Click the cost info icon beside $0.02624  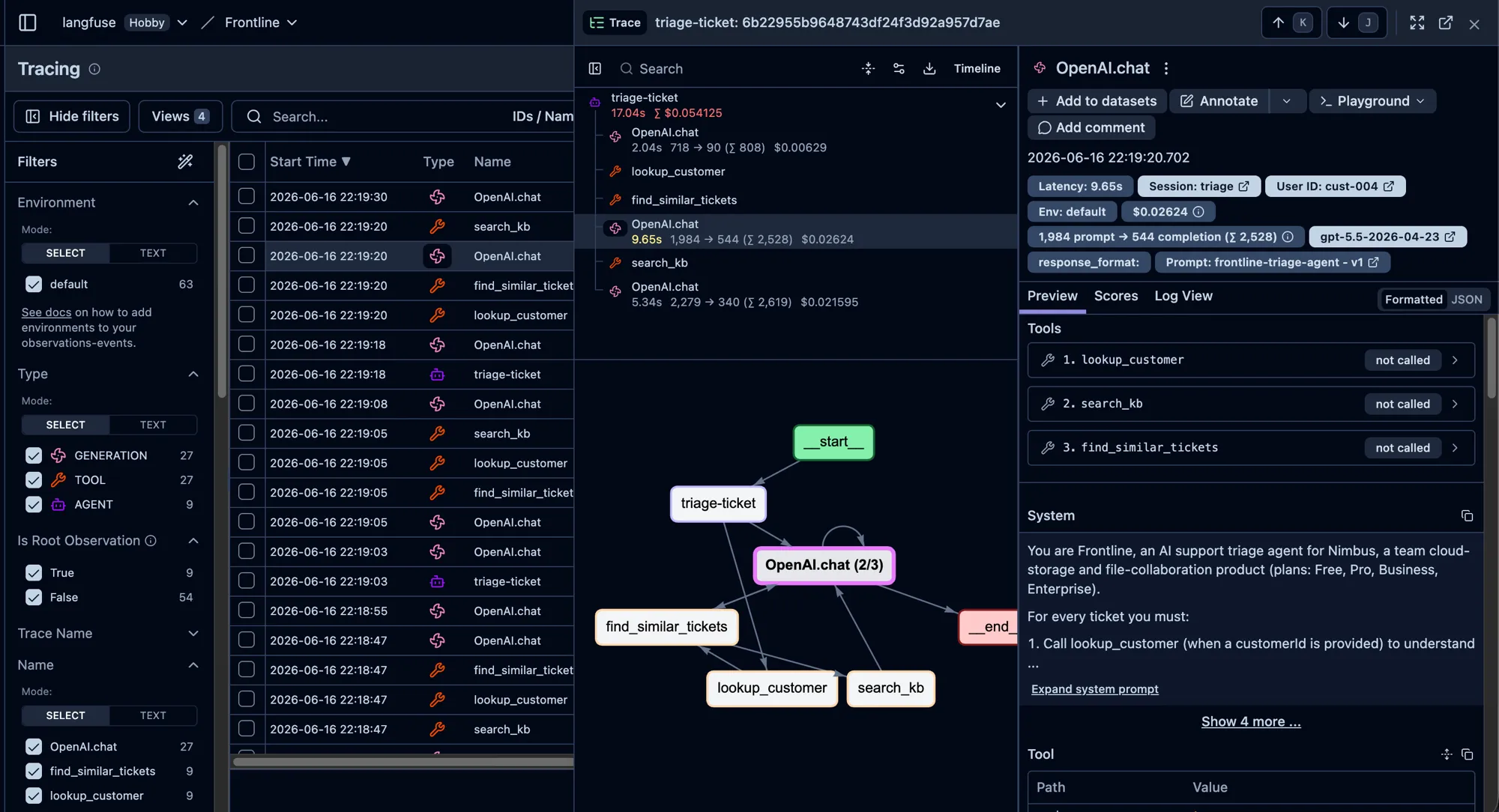coord(1198,212)
